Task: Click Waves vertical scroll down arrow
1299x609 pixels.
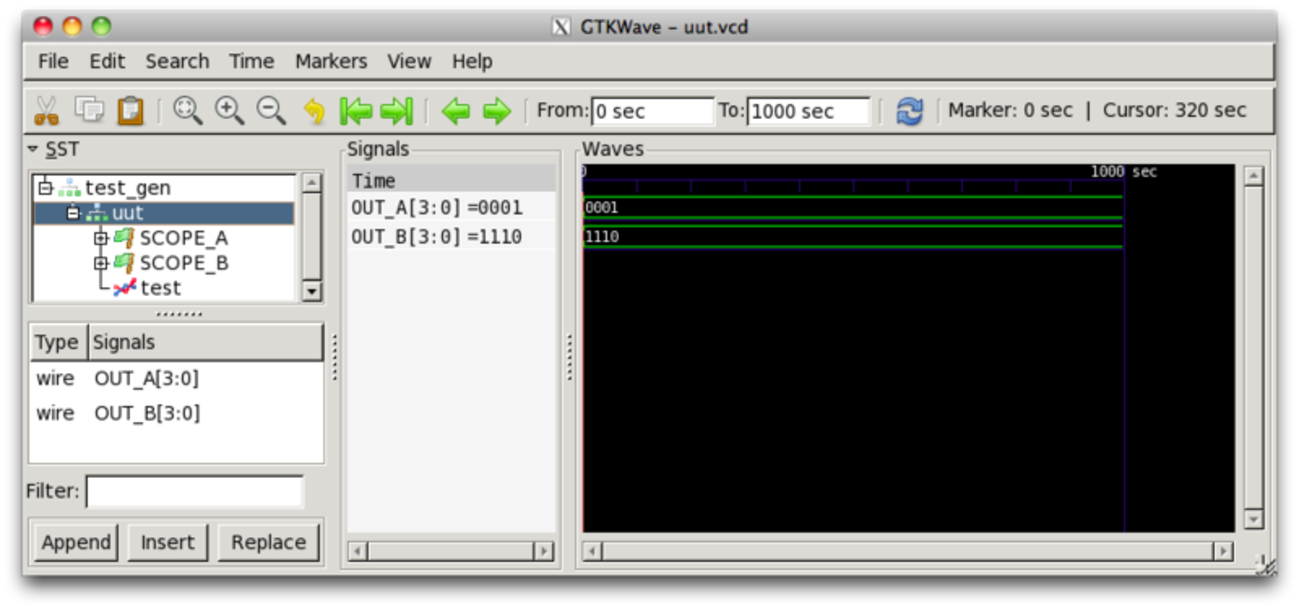Action: coord(1254,520)
